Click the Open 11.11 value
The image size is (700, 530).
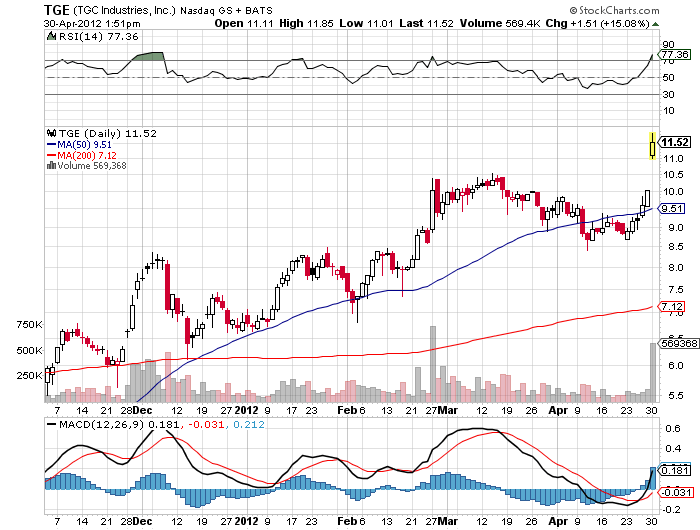click(244, 23)
